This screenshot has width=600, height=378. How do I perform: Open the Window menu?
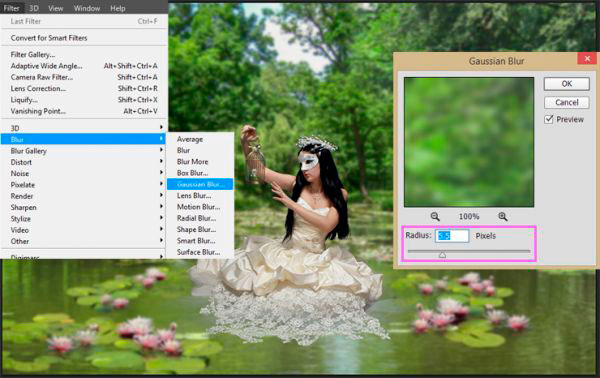pyautogui.click(x=87, y=8)
